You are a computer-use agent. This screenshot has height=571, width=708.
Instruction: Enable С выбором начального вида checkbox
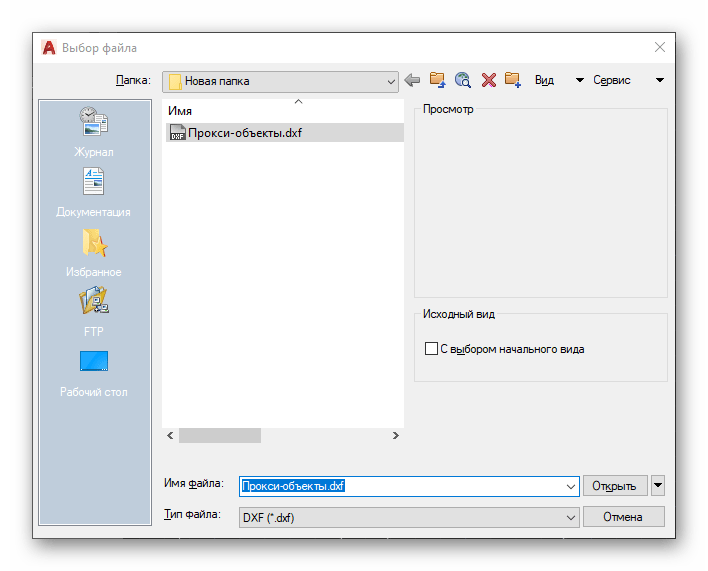pyautogui.click(x=431, y=348)
